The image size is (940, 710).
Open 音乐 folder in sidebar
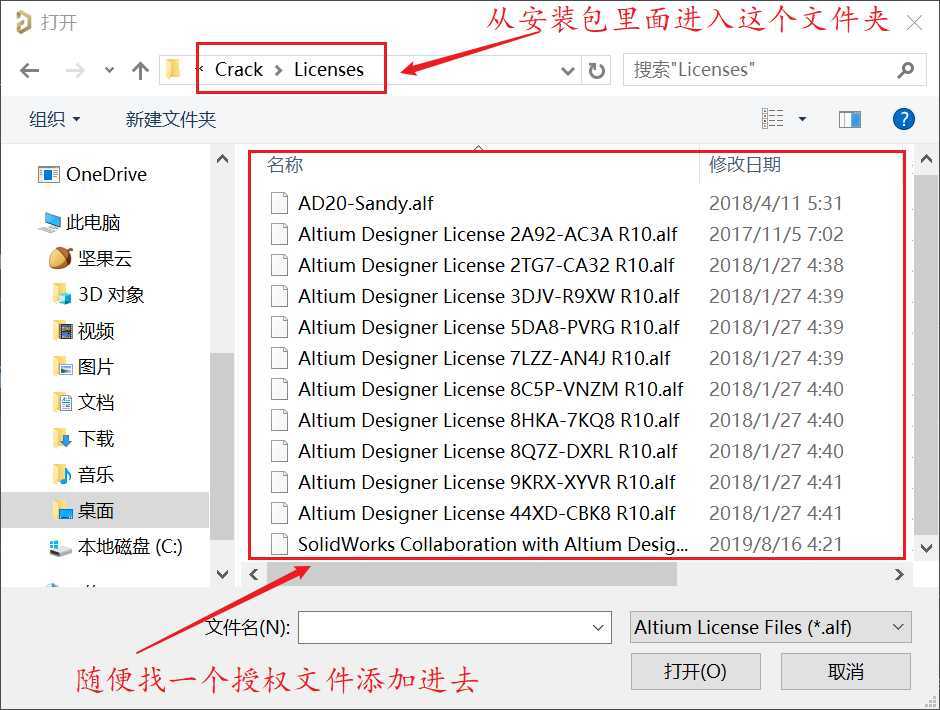(x=84, y=474)
